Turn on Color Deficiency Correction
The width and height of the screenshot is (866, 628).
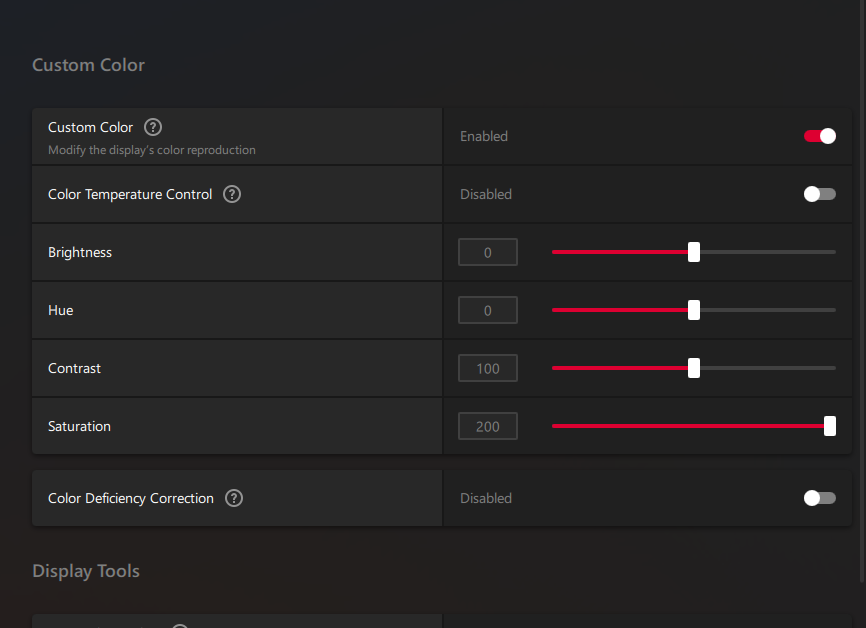(820, 498)
